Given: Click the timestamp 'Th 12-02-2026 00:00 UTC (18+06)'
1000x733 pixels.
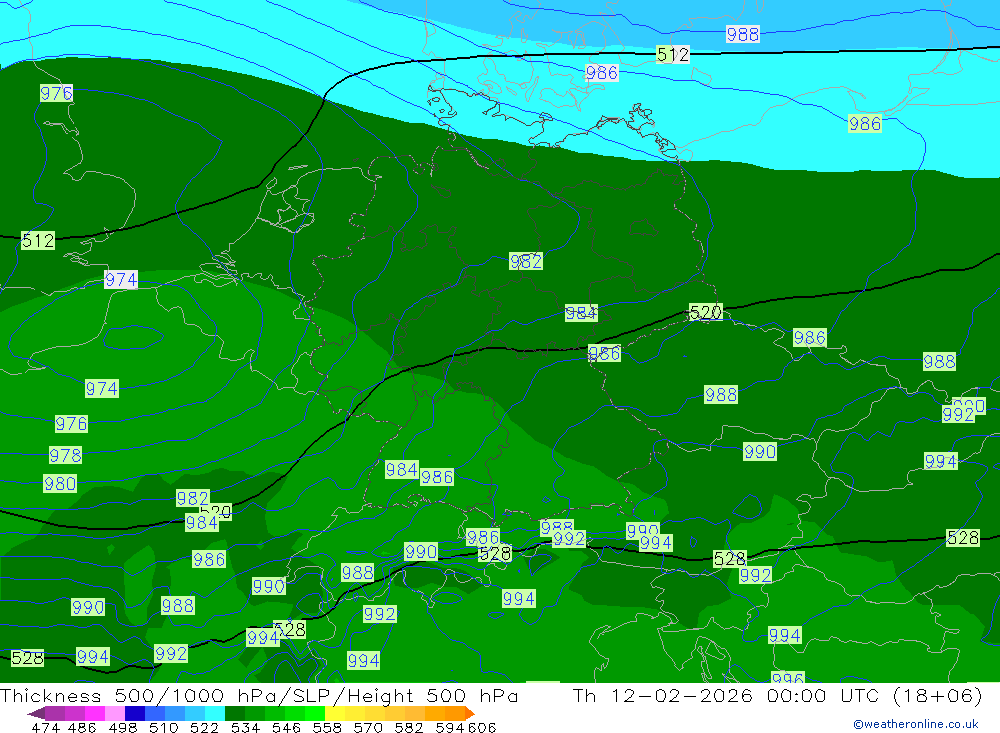Looking at the screenshot, I should click(777, 695).
